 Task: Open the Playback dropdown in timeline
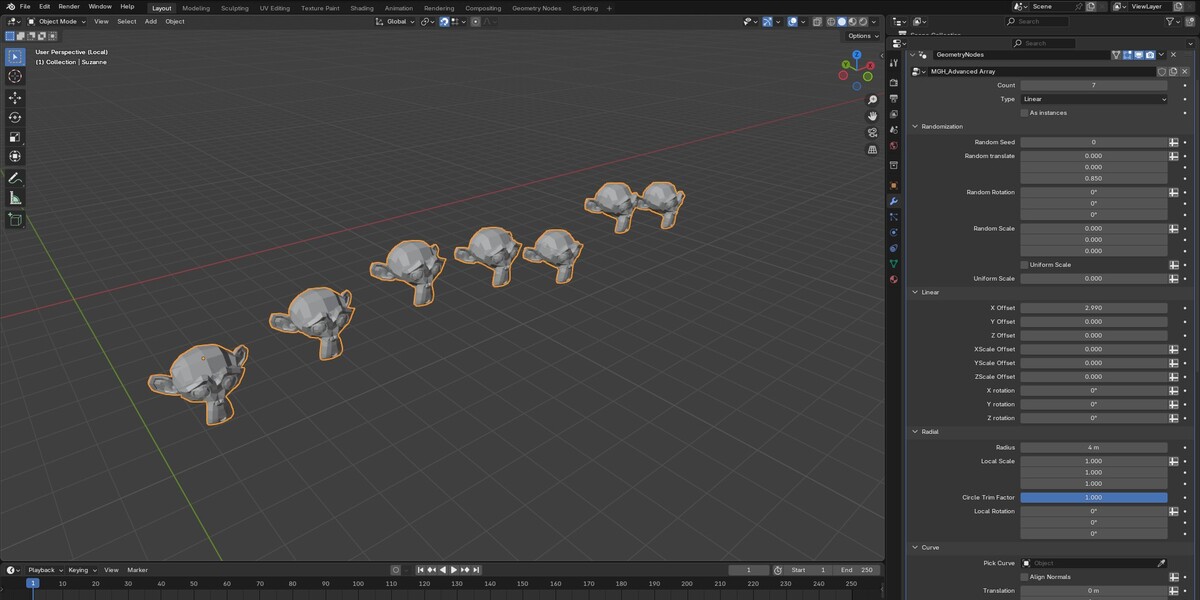click(x=45, y=570)
